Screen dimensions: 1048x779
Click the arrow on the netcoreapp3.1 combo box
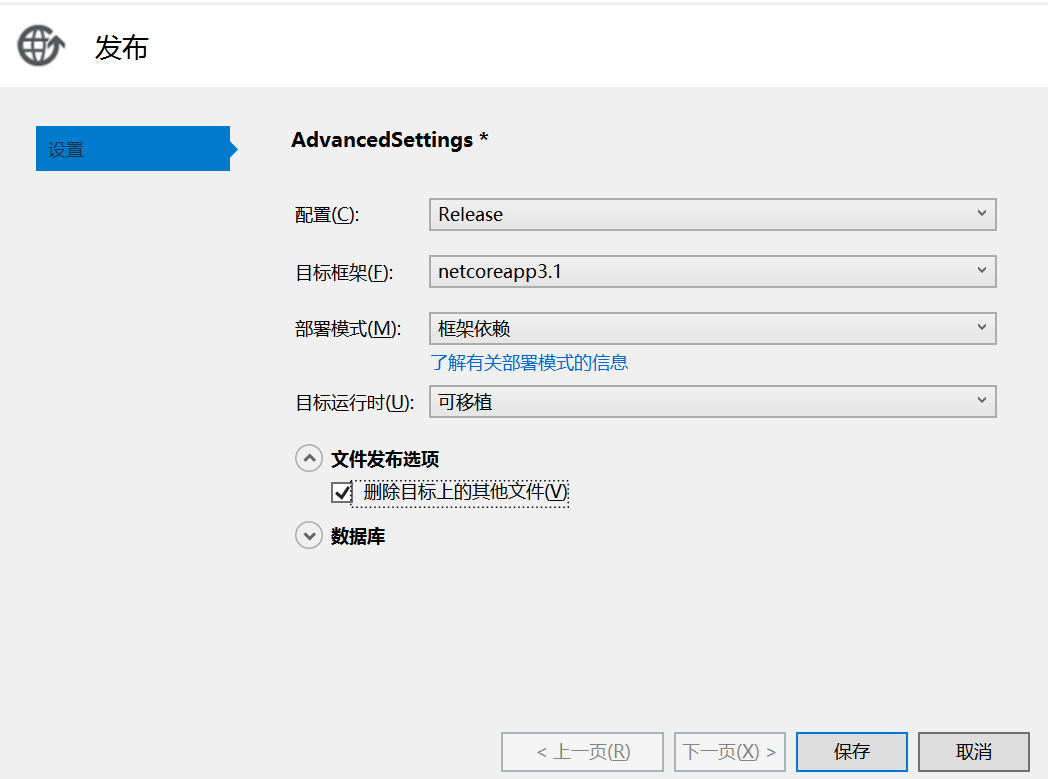pos(981,270)
